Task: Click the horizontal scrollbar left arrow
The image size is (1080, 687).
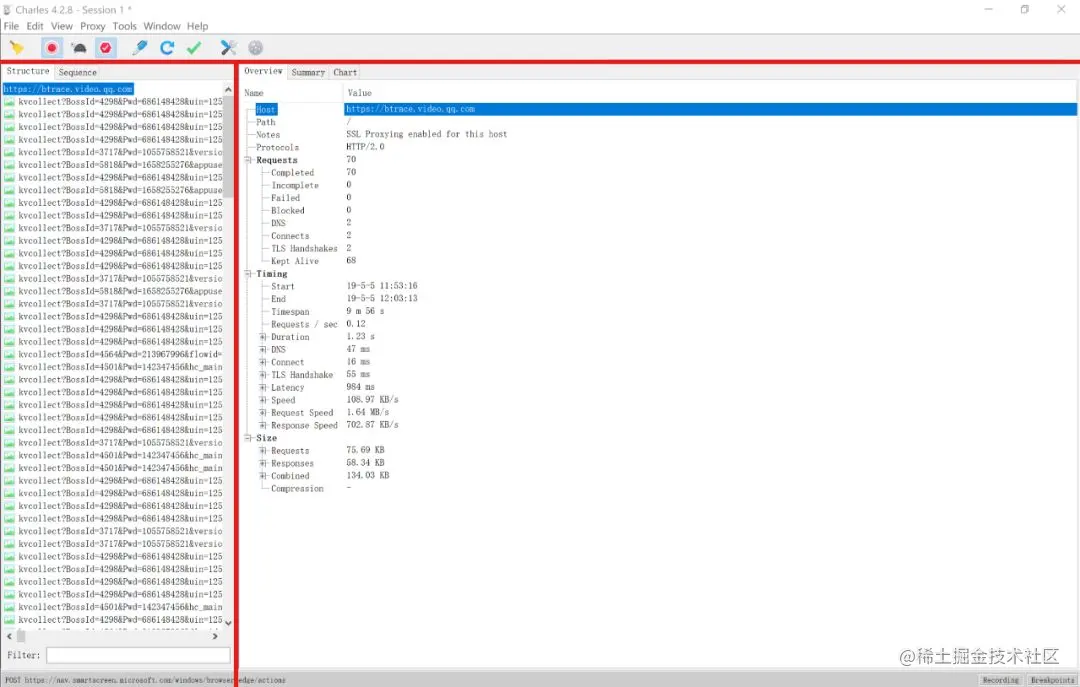Action: [9, 637]
